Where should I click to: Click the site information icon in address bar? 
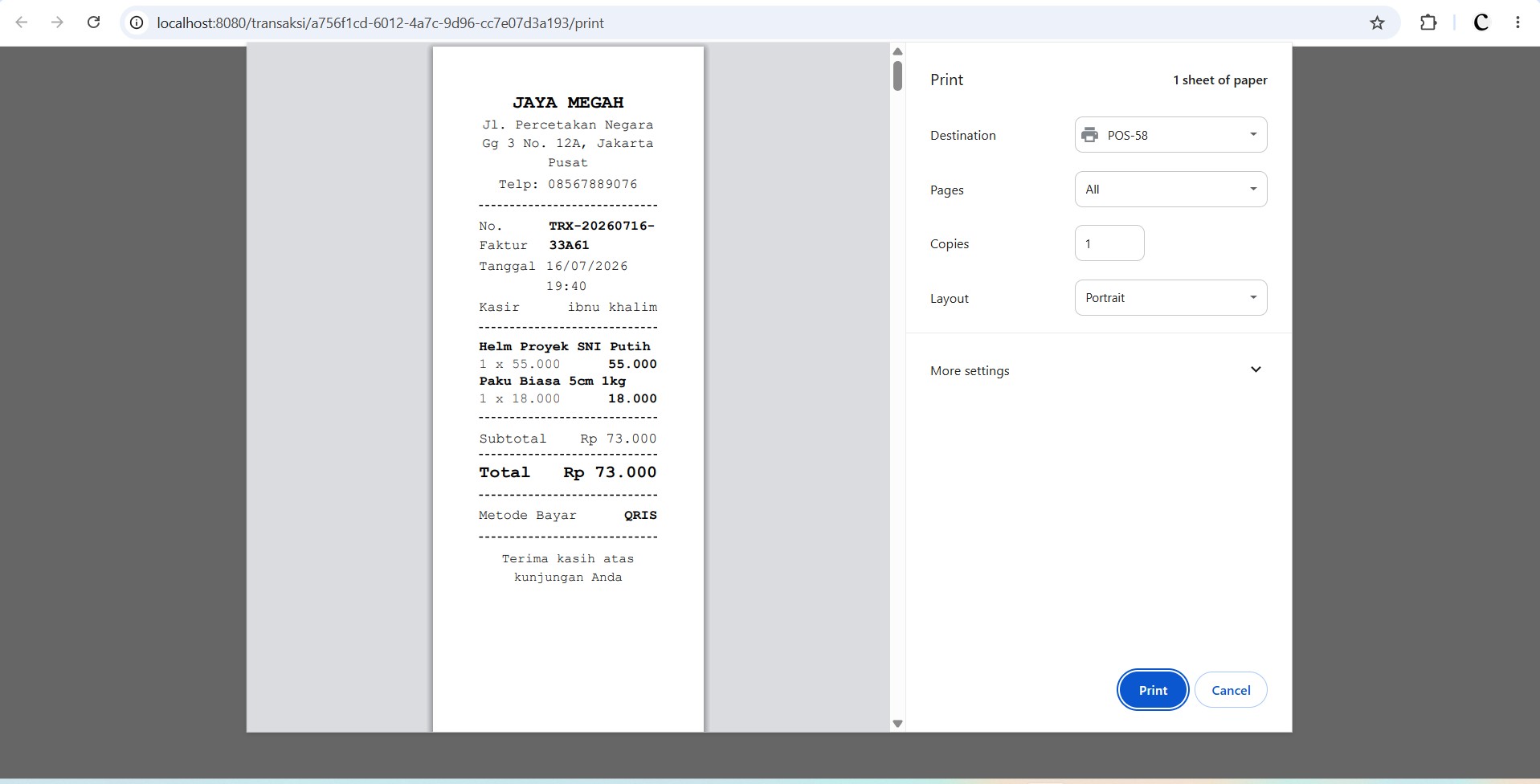(x=137, y=22)
